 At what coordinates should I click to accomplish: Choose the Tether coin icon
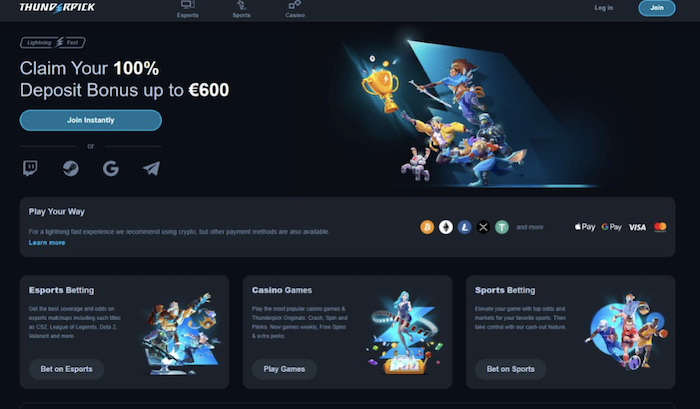click(502, 227)
